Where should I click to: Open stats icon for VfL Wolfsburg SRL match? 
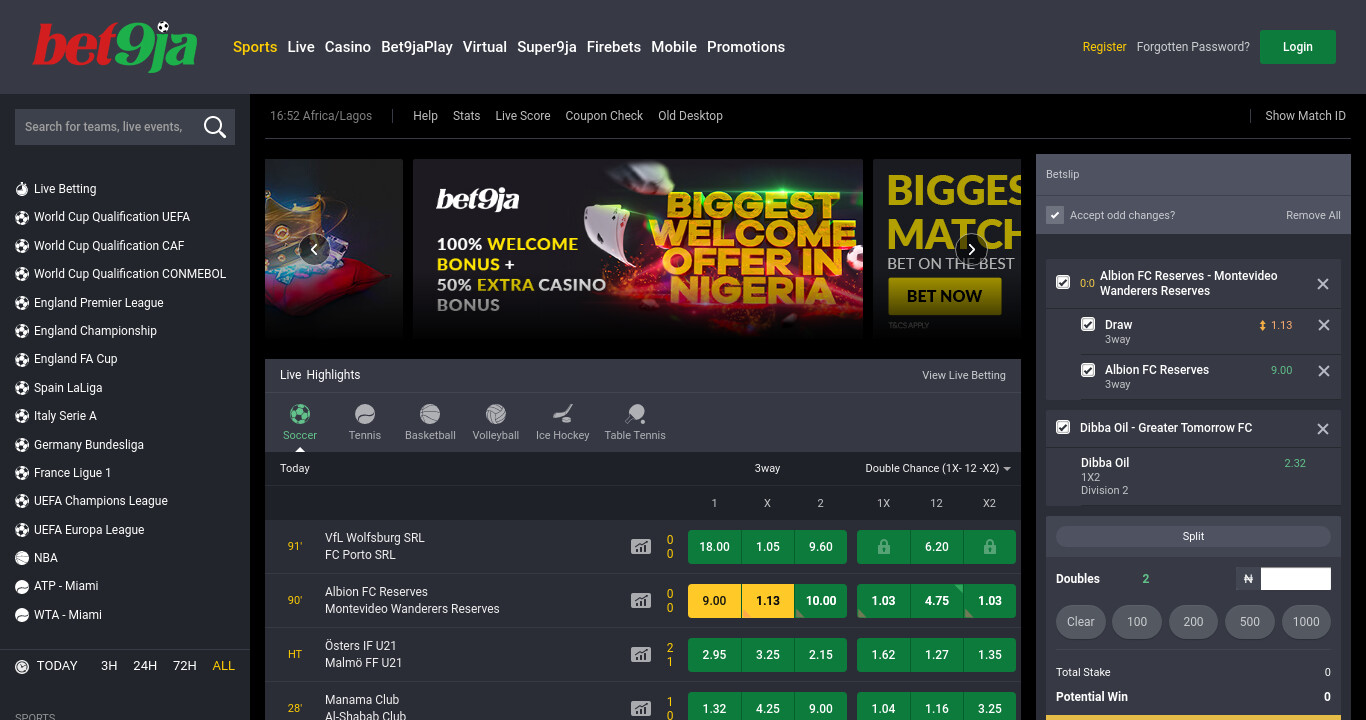coord(641,547)
